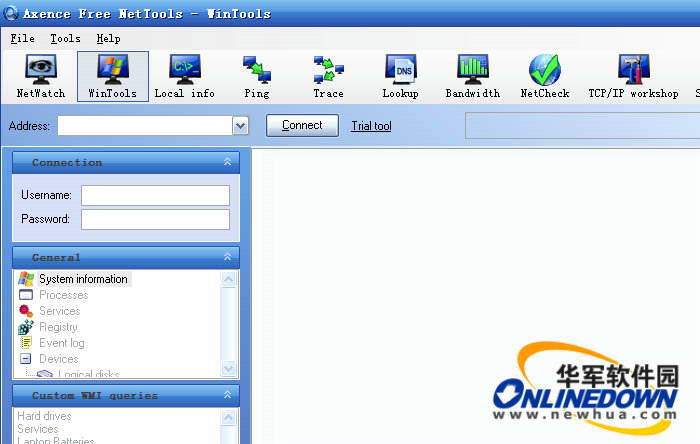The height and width of the screenshot is (444, 700).
Task: Open the Tools menu
Action: [x=65, y=39]
